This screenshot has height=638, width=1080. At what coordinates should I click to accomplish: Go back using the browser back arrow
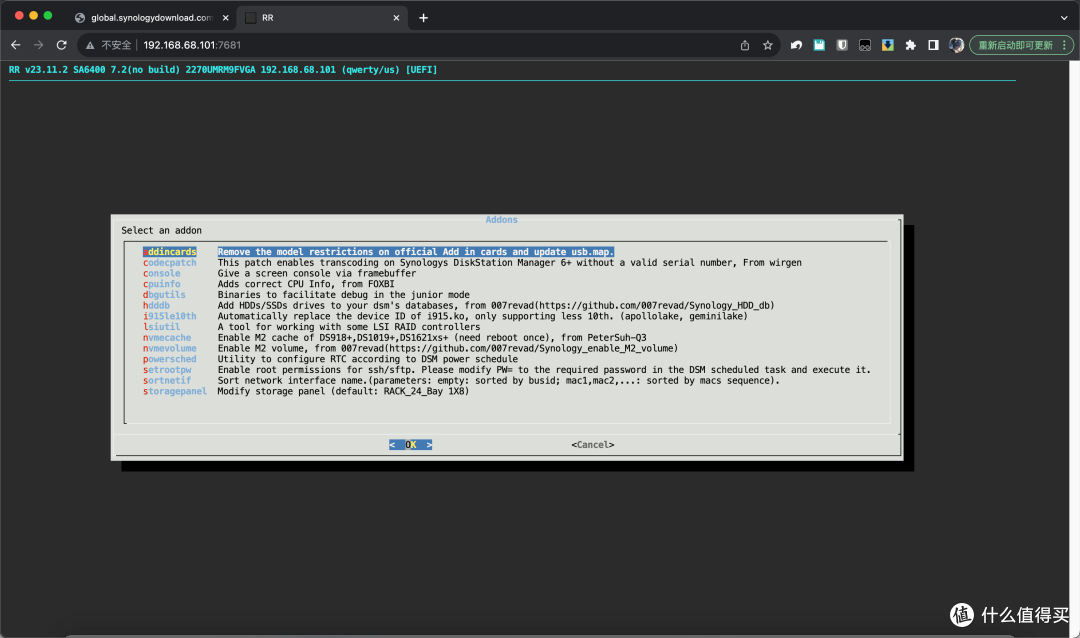[15, 45]
